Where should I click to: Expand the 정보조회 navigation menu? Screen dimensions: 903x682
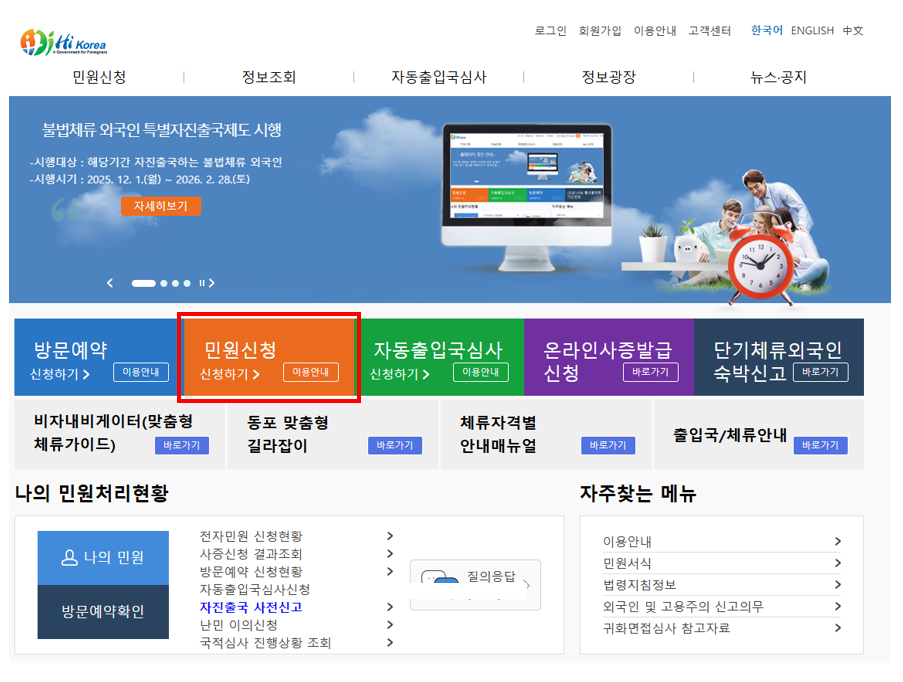pos(269,77)
